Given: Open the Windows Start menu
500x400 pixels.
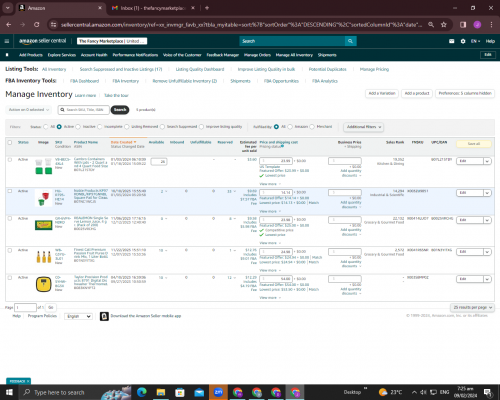Looking at the screenshot, I should [9, 392].
